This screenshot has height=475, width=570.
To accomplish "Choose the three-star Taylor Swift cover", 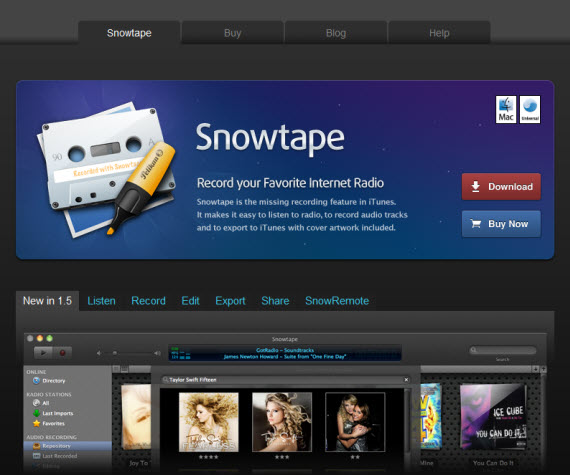I will (282, 422).
